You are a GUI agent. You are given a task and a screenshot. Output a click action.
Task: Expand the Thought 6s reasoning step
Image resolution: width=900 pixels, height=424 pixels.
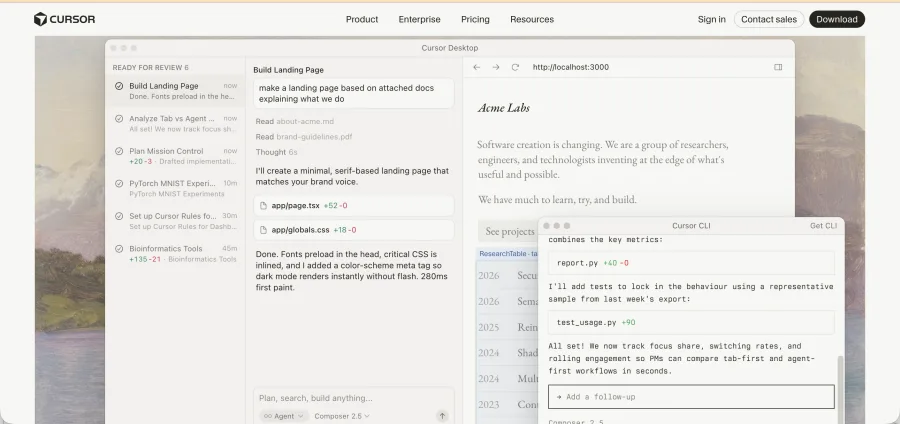click(277, 152)
